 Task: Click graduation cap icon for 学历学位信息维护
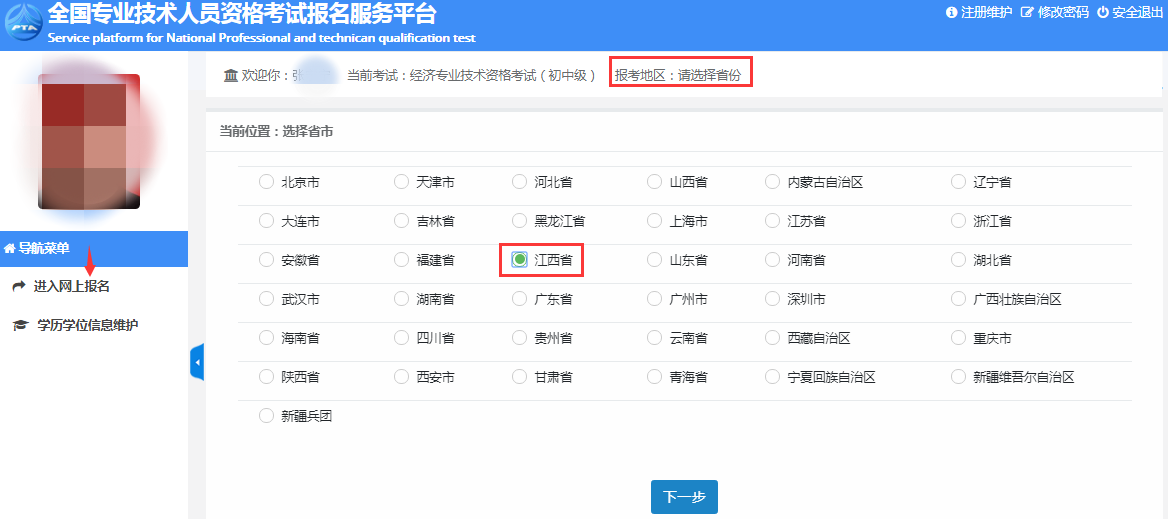point(20,325)
